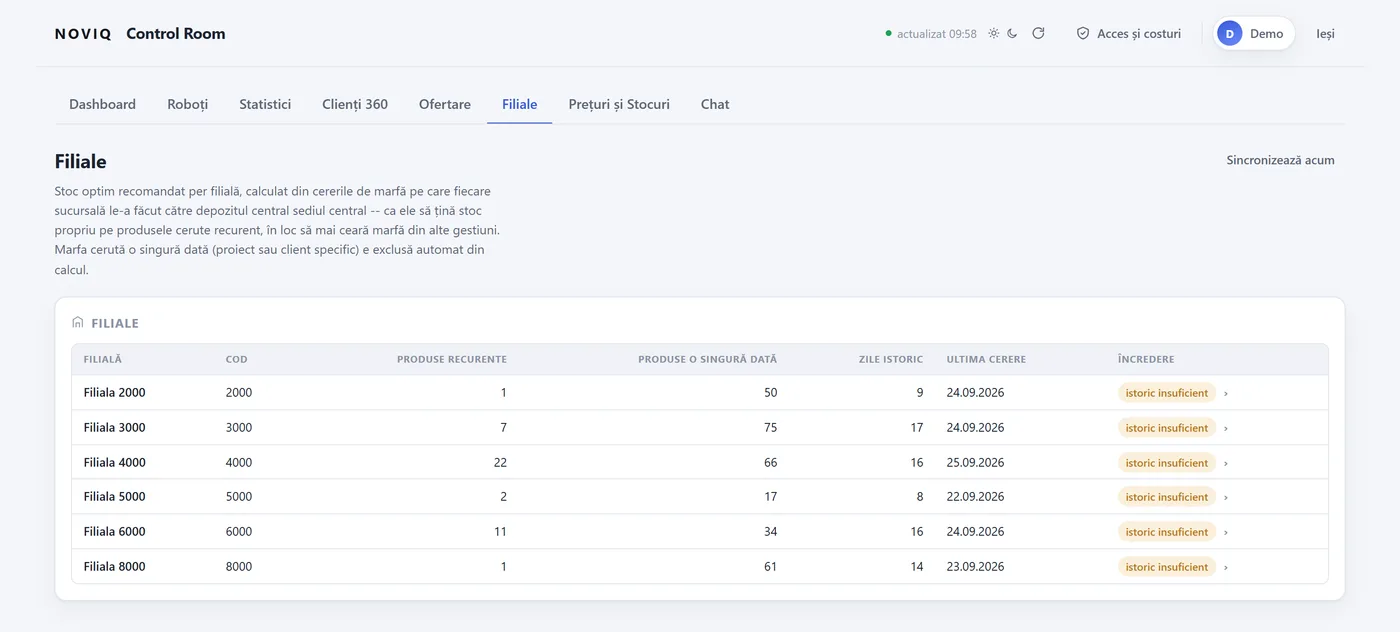Click the D avatar circle
Viewport: 1400px width, 632px height.
coord(1230,33)
